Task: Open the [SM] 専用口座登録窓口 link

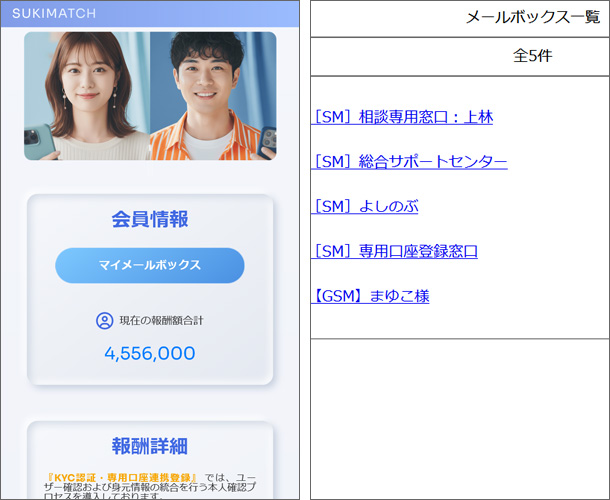Action: [x=394, y=251]
